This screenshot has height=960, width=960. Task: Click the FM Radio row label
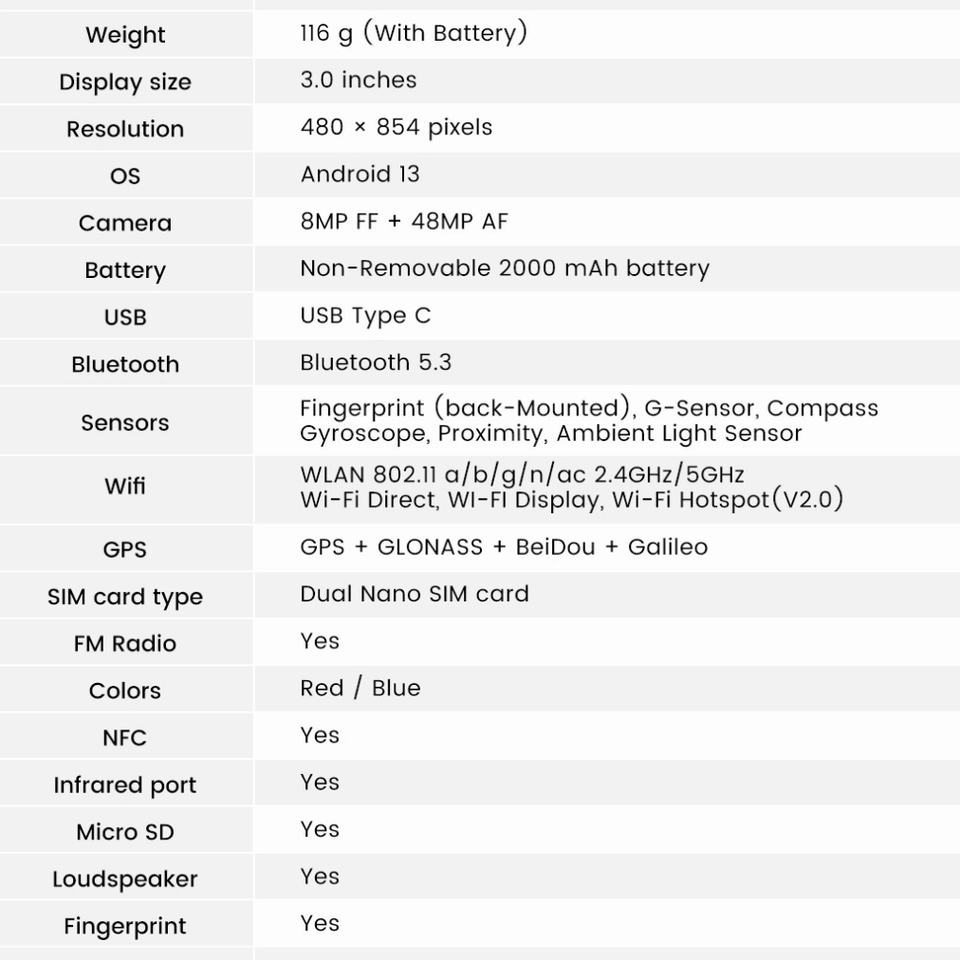[125, 644]
